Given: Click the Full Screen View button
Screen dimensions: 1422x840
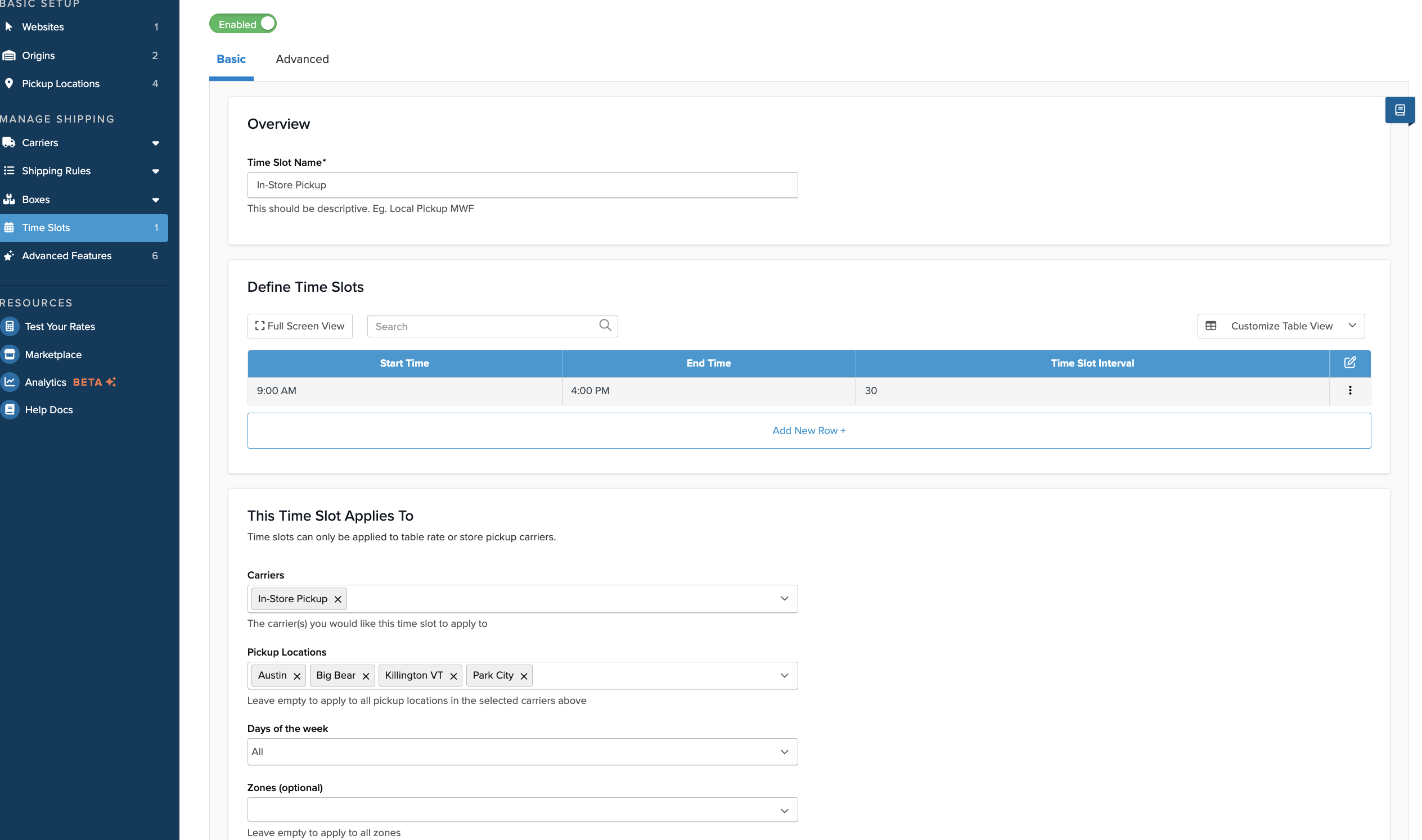Looking at the screenshot, I should pyautogui.click(x=300, y=326).
